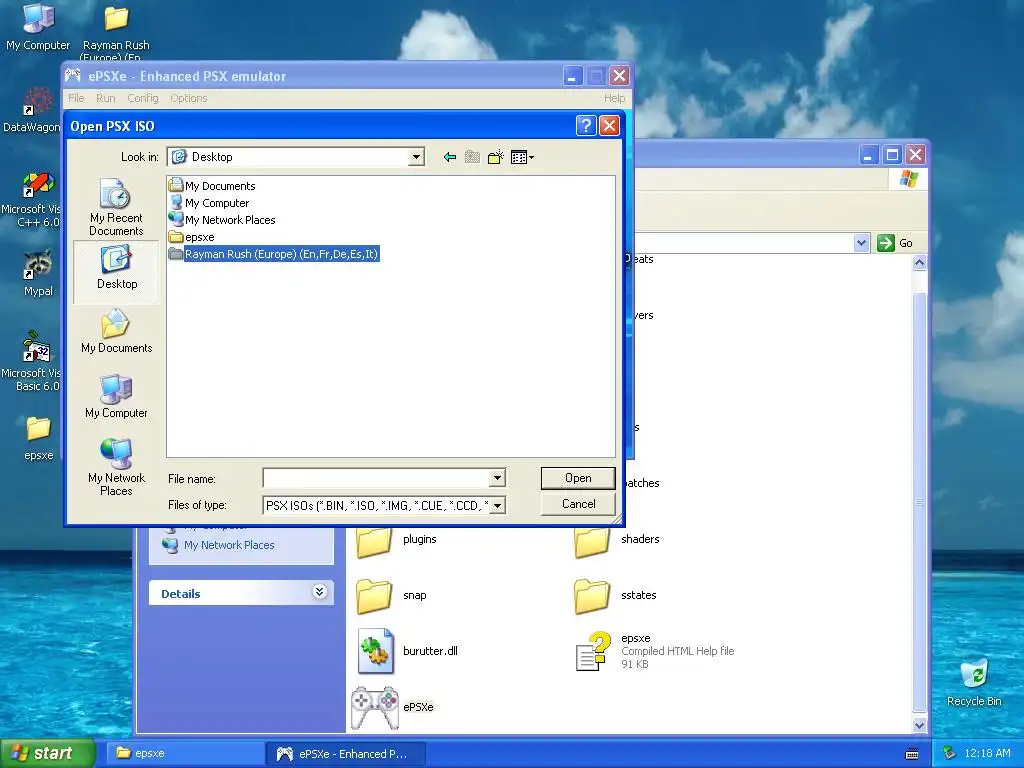Select My Network Places in file list
Screen dimensions: 1024x768
click(222, 219)
